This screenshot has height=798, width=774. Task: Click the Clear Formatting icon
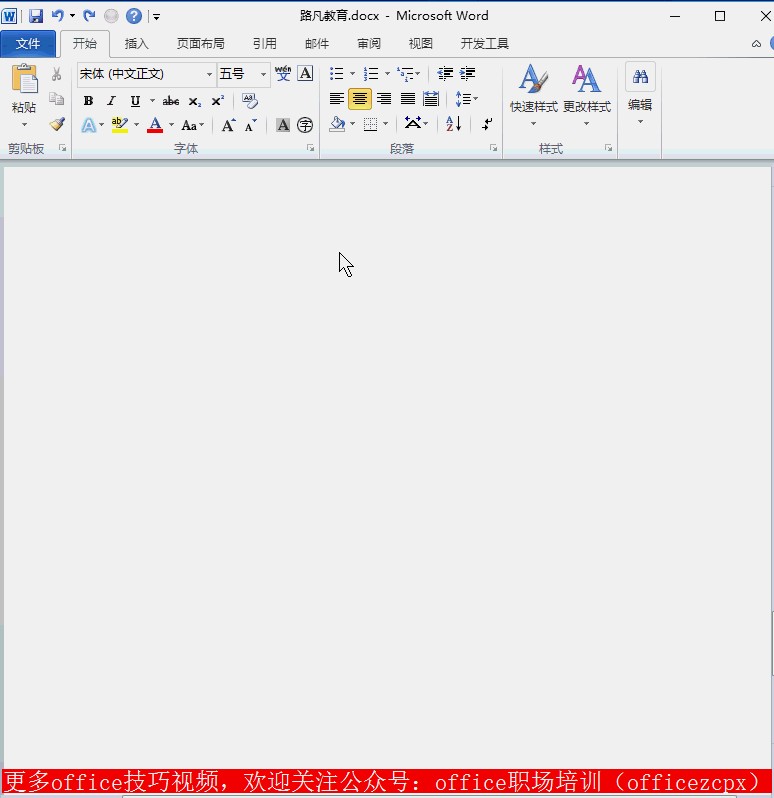tap(250, 100)
